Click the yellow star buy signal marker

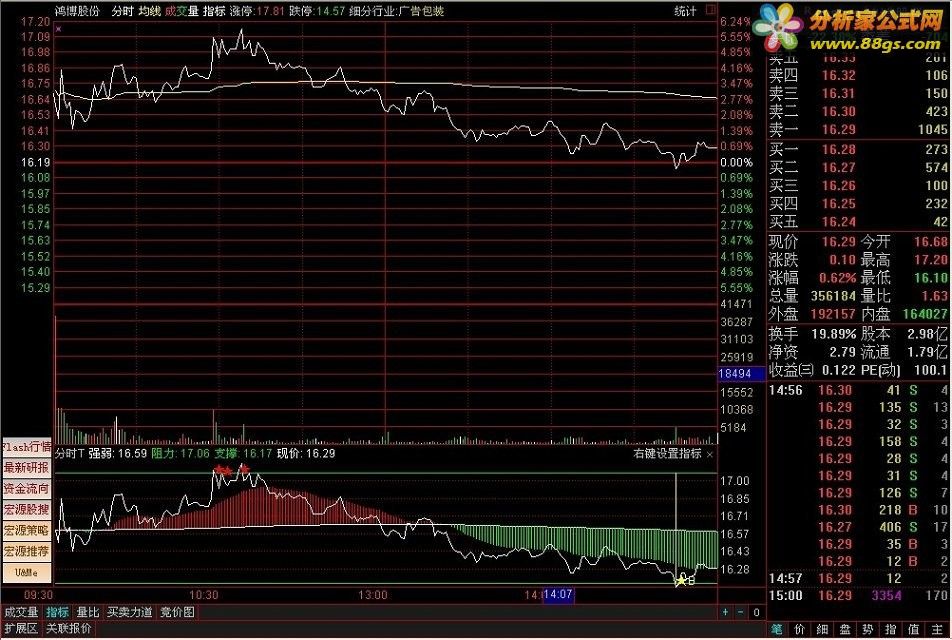(681, 580)
